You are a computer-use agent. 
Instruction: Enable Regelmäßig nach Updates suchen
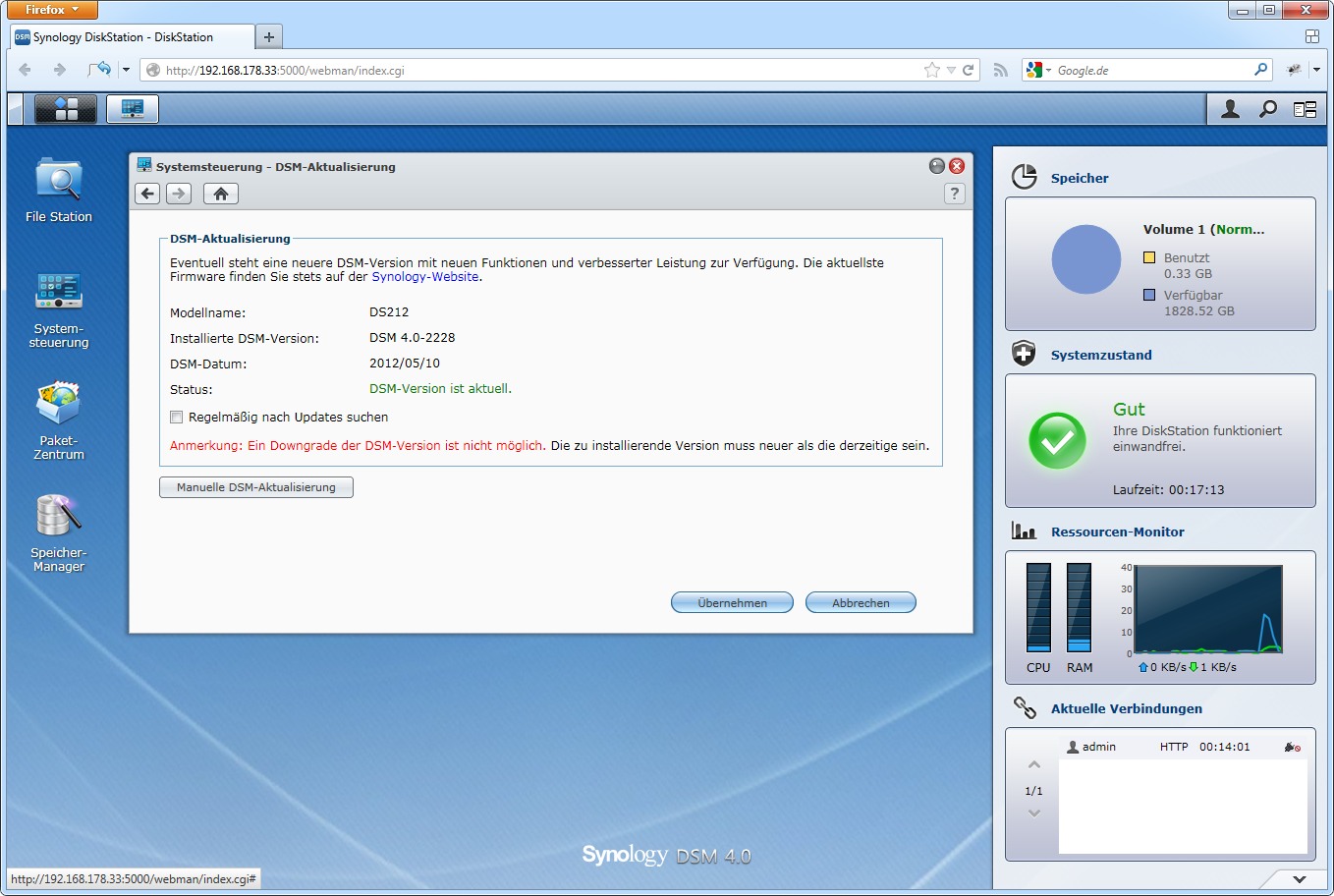[177, 418]
